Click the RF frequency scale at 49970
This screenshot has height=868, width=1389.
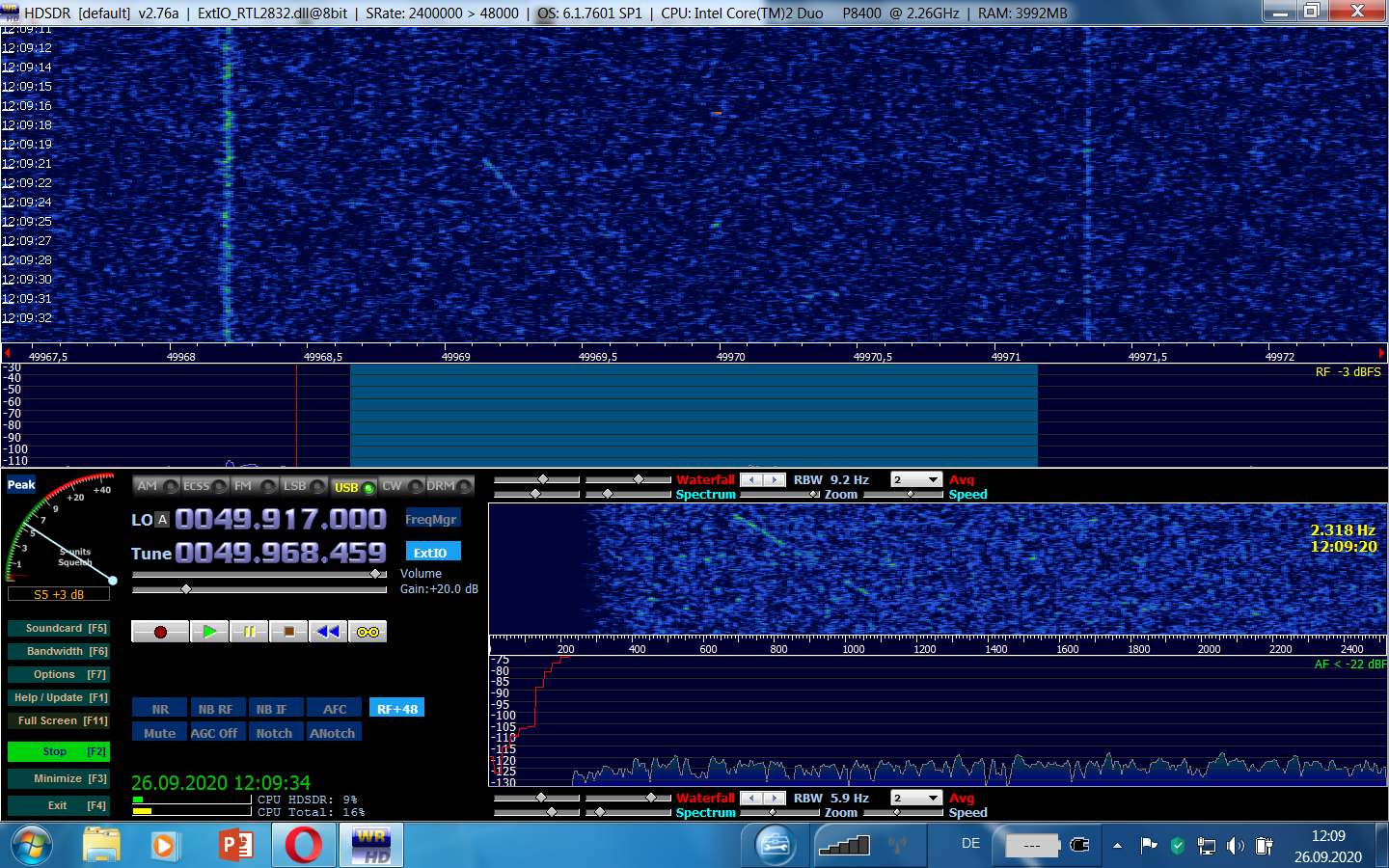tap(730, 357)
